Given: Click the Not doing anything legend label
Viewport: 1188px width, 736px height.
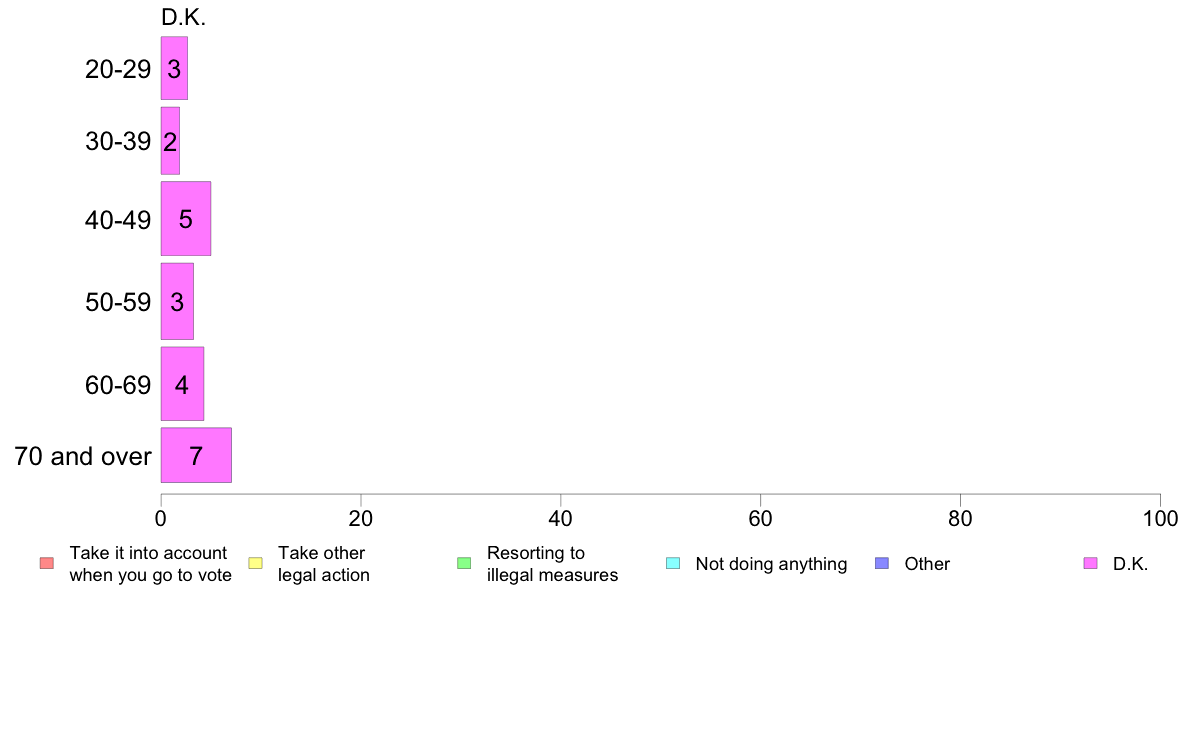Looking at the screenshot, I should (x=771, y=564).
